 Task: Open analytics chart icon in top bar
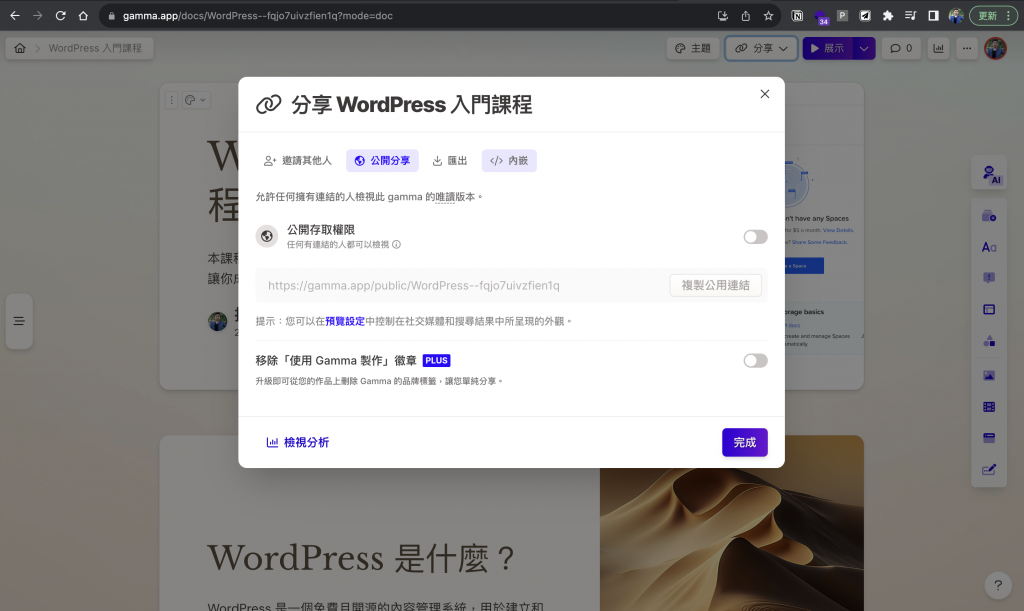[x=938, y=48]
